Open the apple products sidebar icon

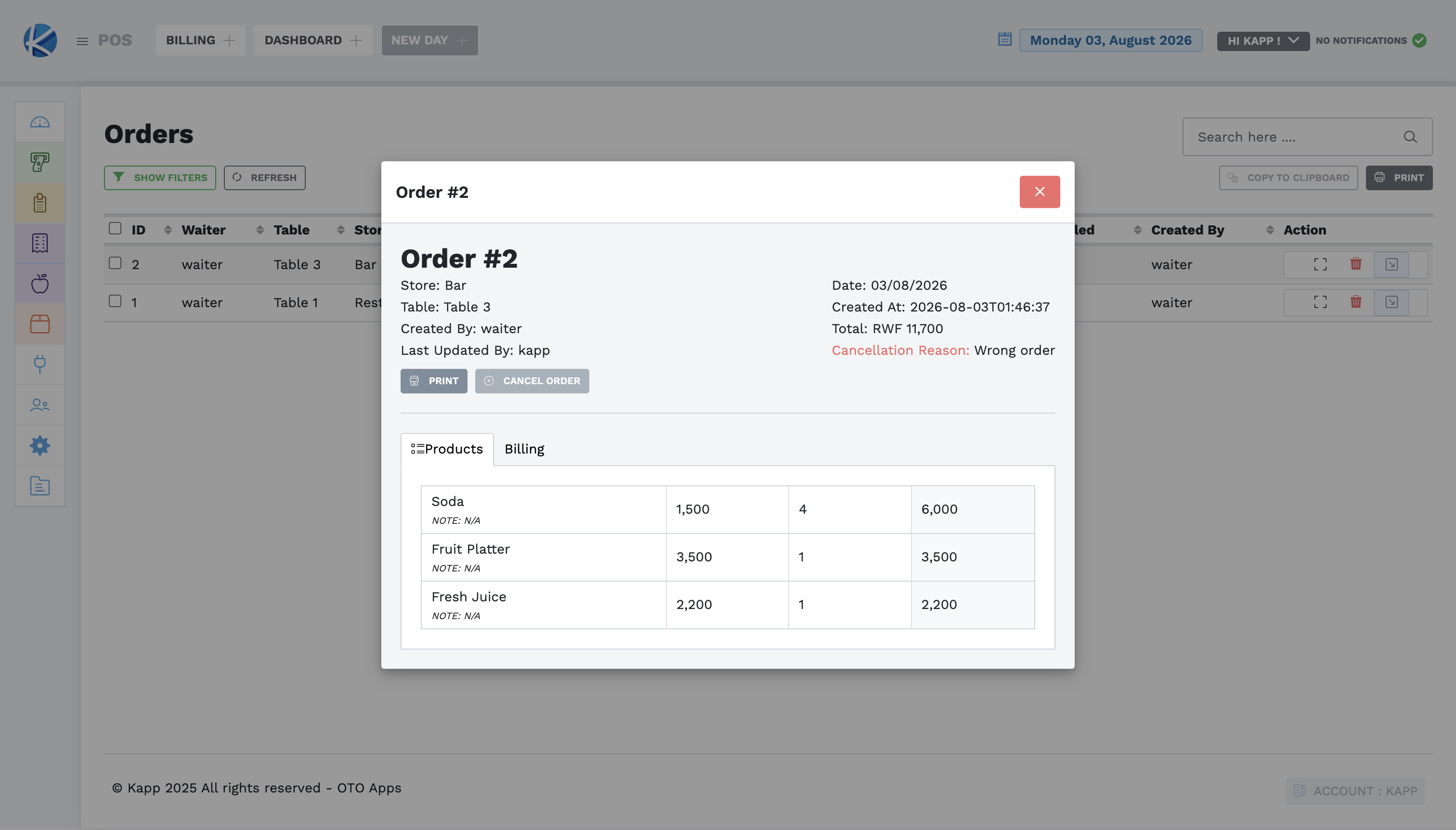[x=40, y=283]
